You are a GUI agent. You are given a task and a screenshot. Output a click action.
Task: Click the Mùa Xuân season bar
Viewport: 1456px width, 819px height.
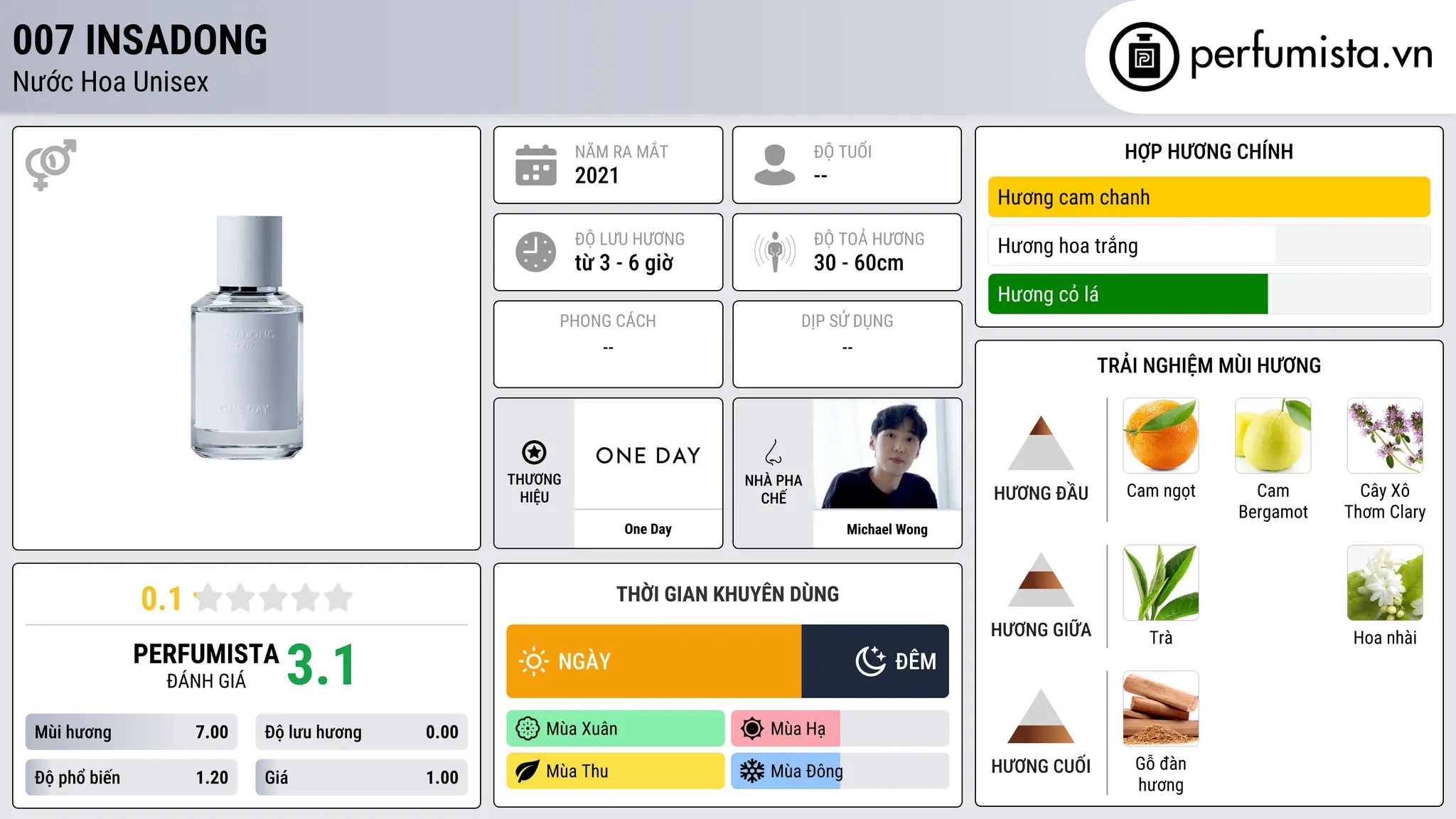(616, 729)
